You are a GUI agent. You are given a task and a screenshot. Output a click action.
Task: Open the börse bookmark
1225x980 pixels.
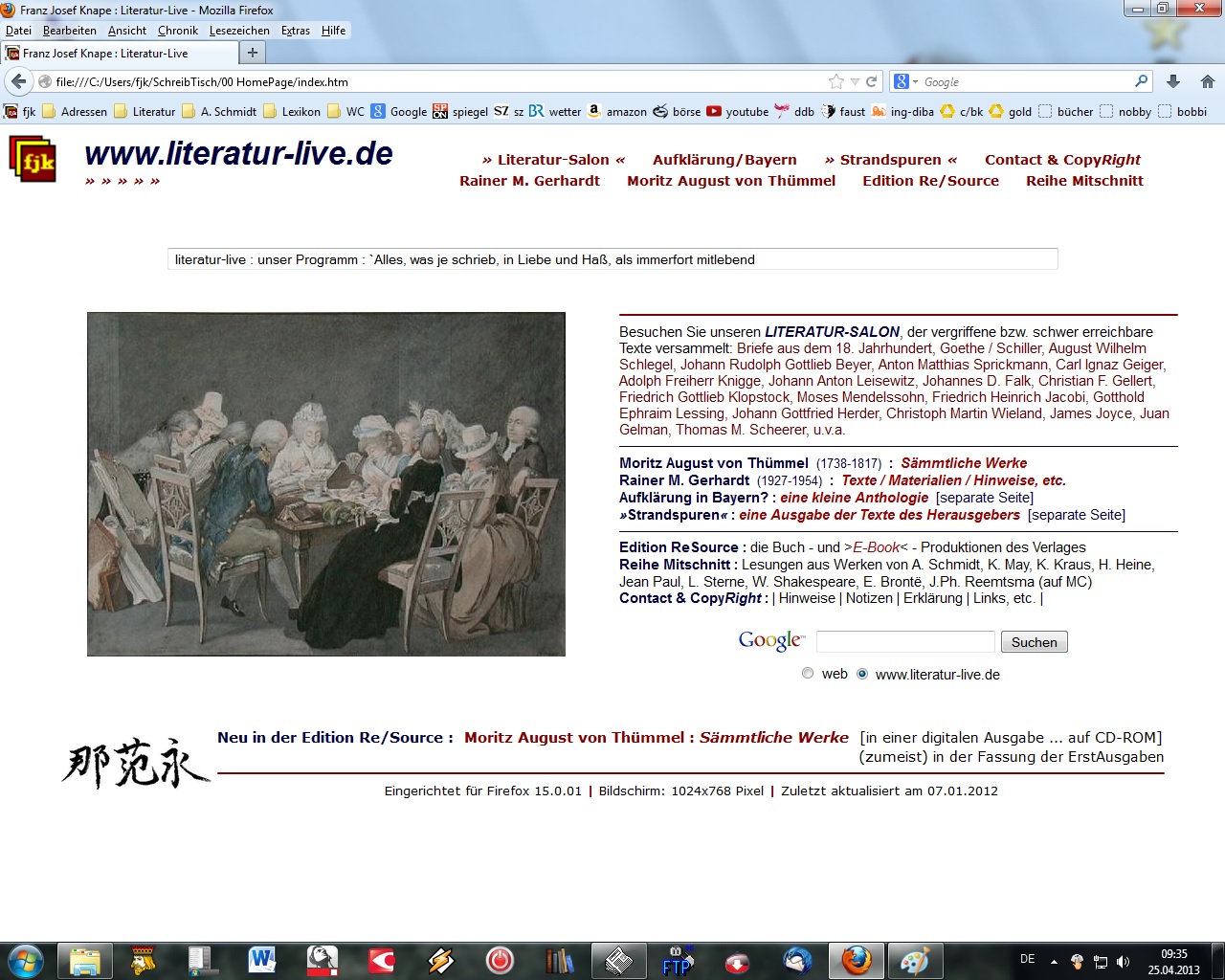677,111
